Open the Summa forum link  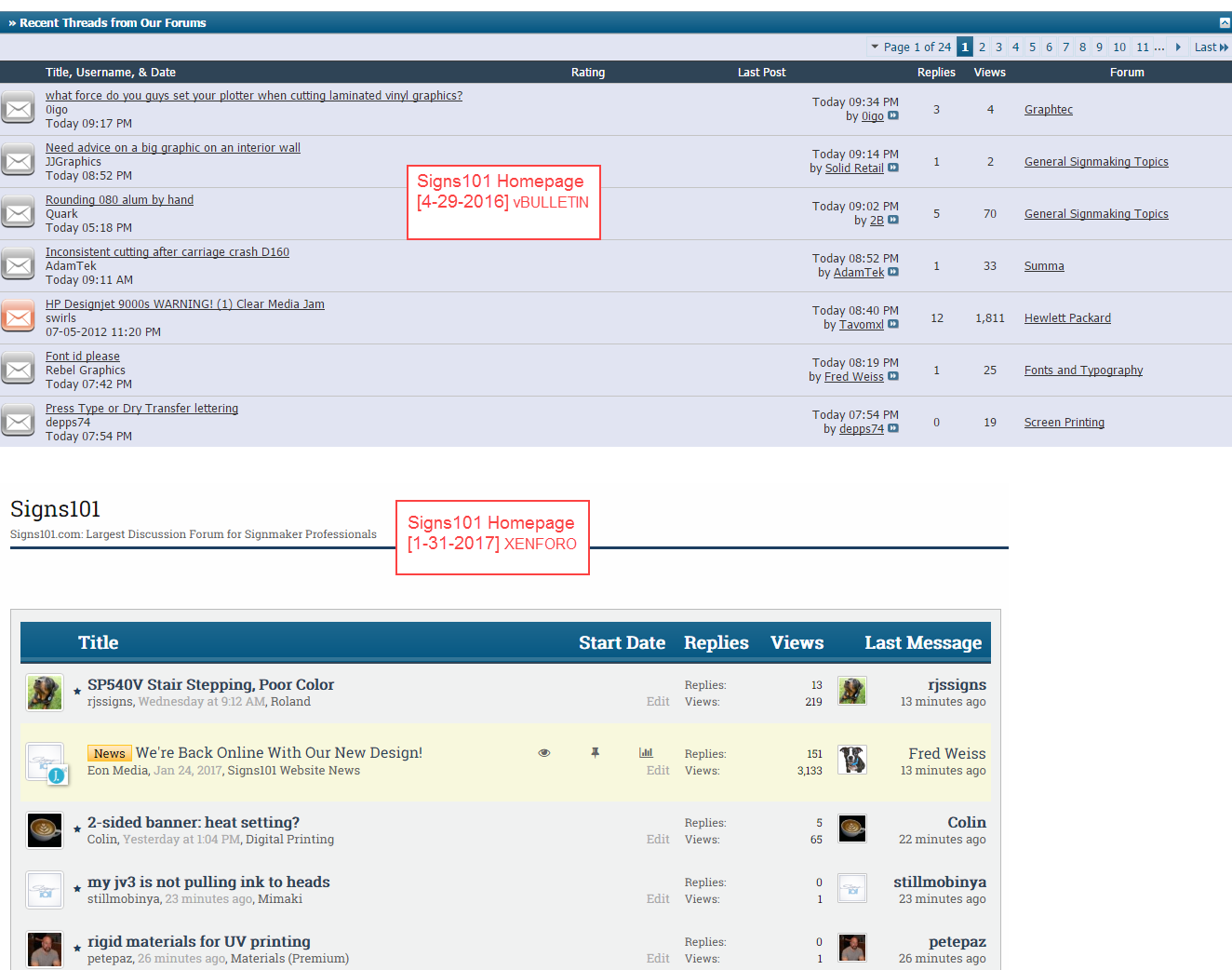pos(1044,265)
